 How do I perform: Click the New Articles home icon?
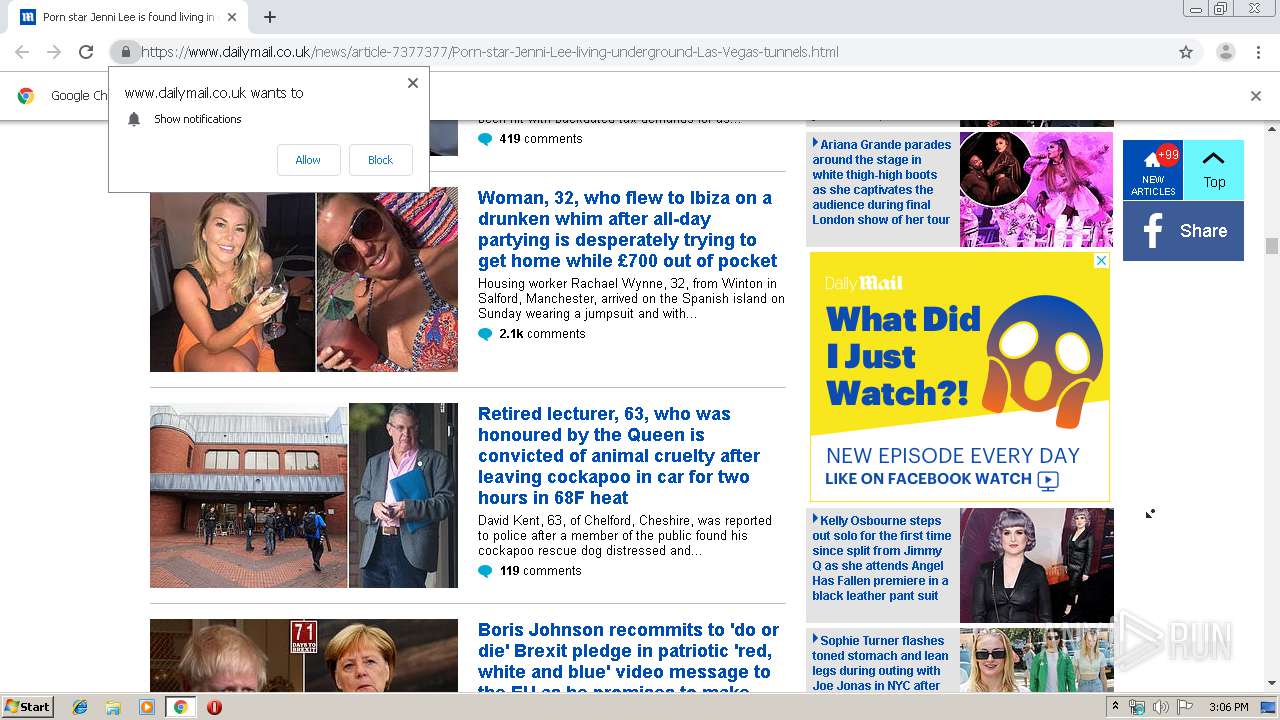click(1153, 170)
